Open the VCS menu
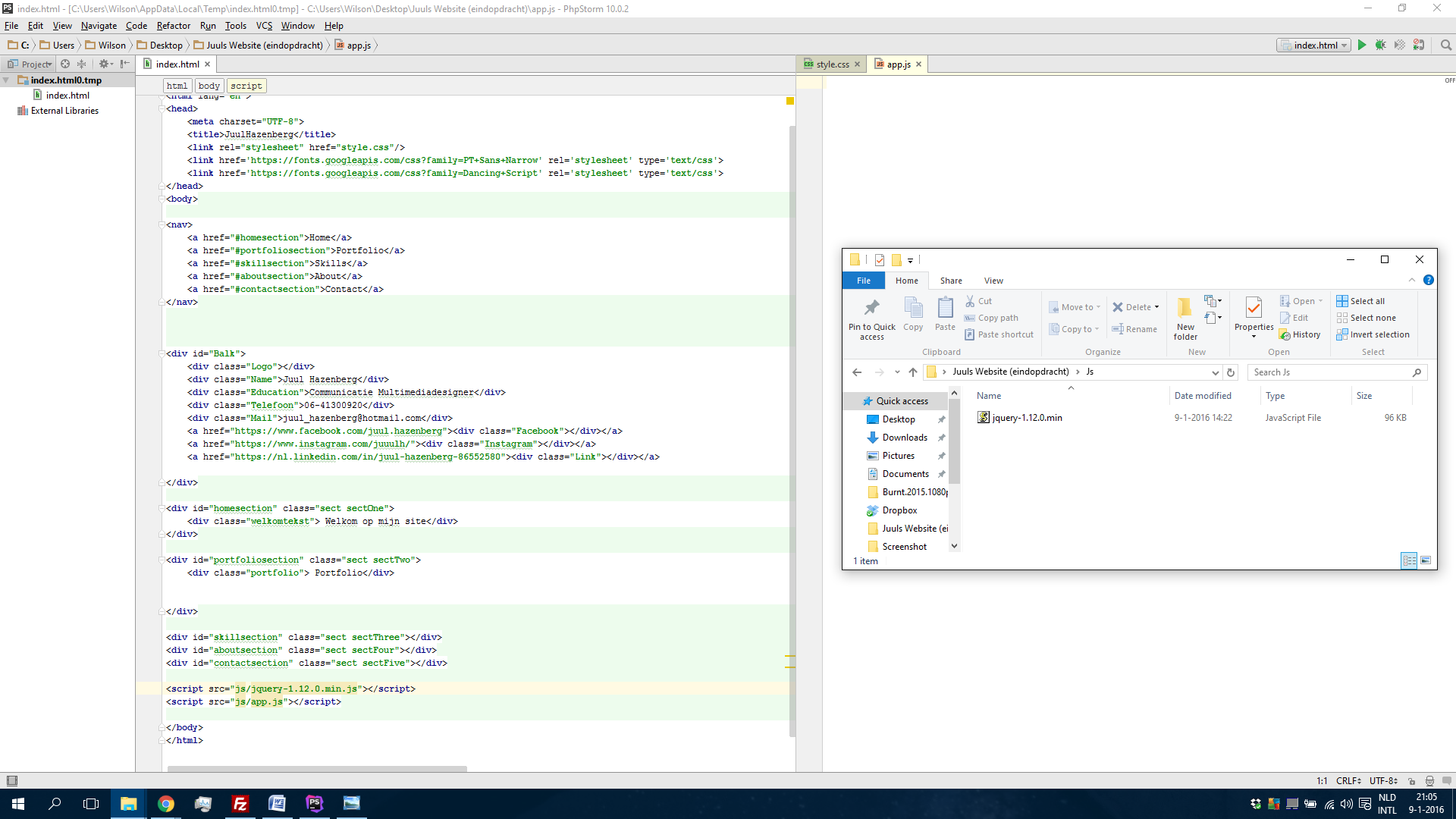 (x=264, y=26)
